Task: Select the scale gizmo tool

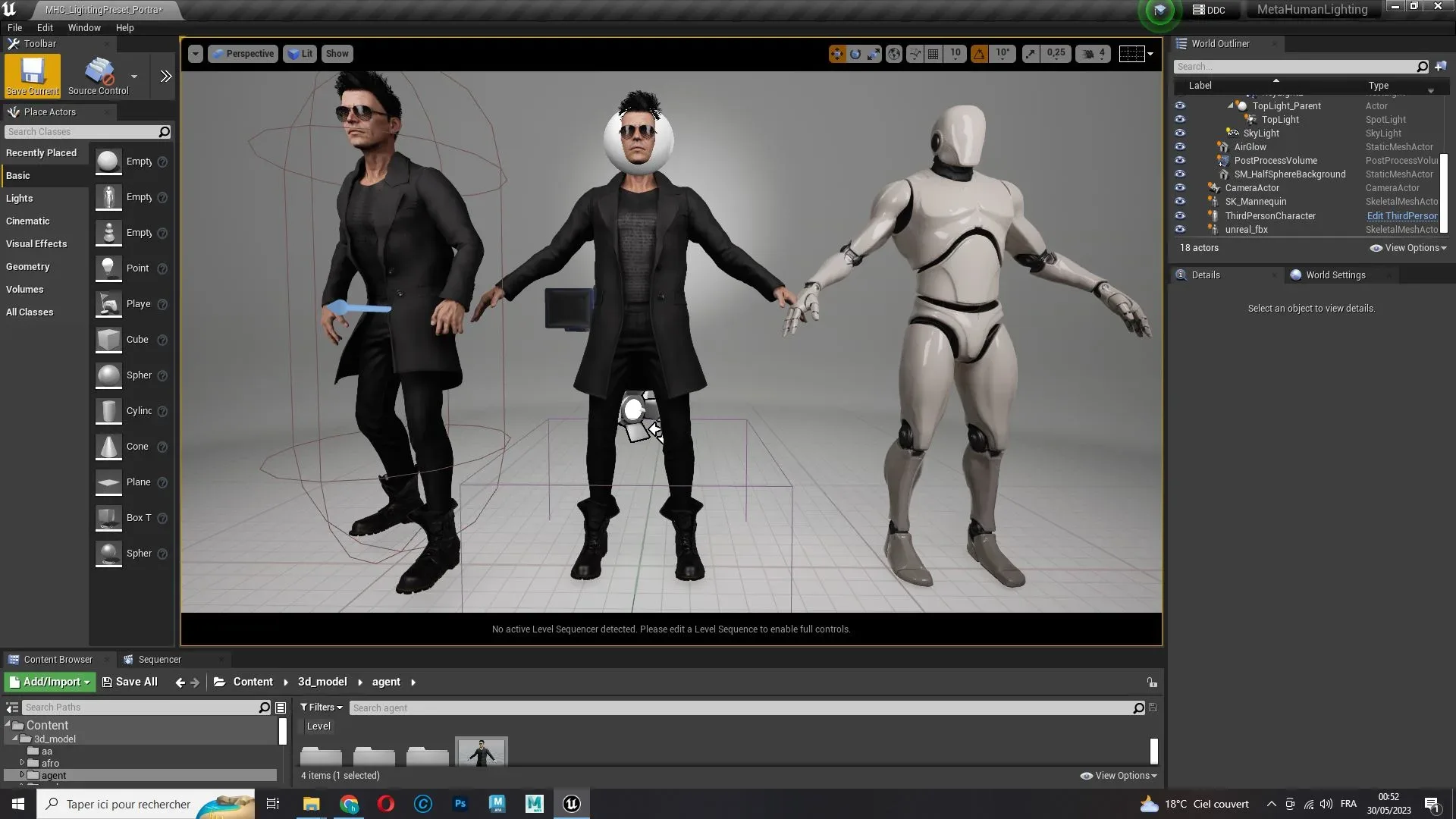Action: (x=874, y=54)
